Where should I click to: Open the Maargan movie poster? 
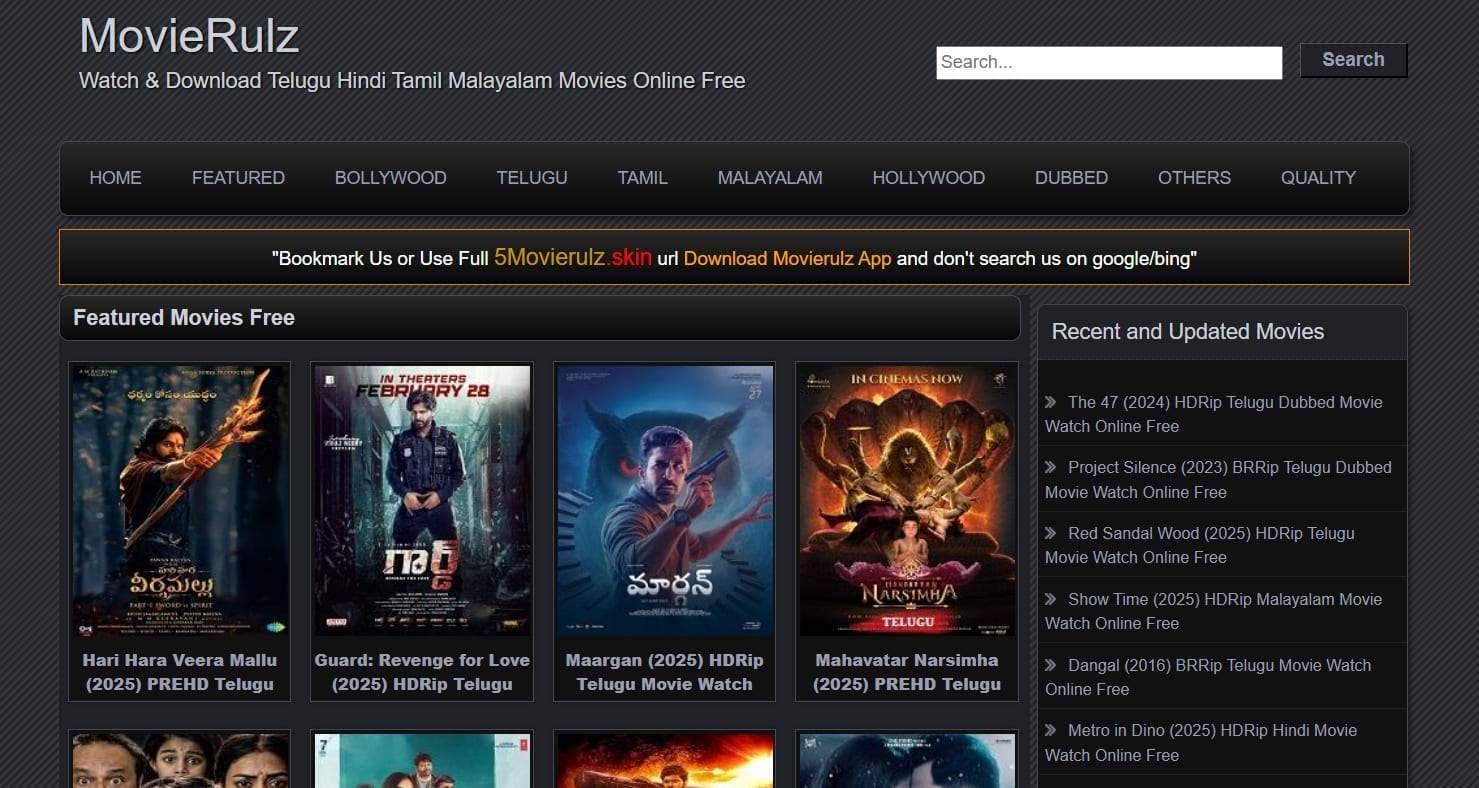(x=664, y=501)
